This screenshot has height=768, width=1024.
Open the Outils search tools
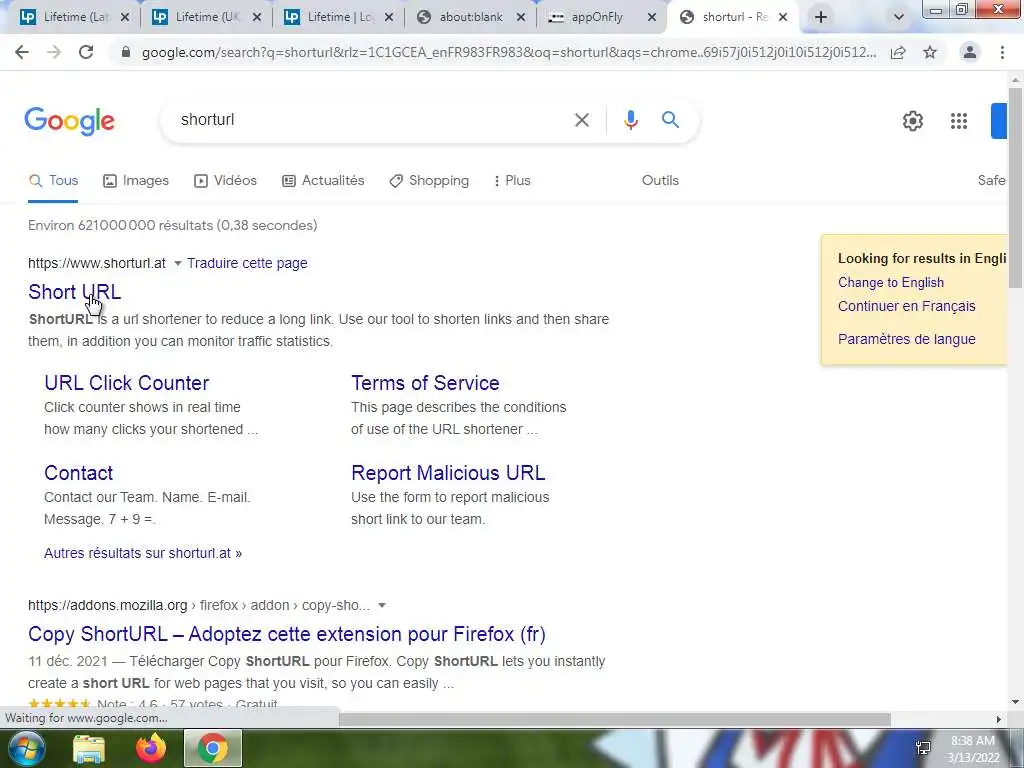point(660,180)
